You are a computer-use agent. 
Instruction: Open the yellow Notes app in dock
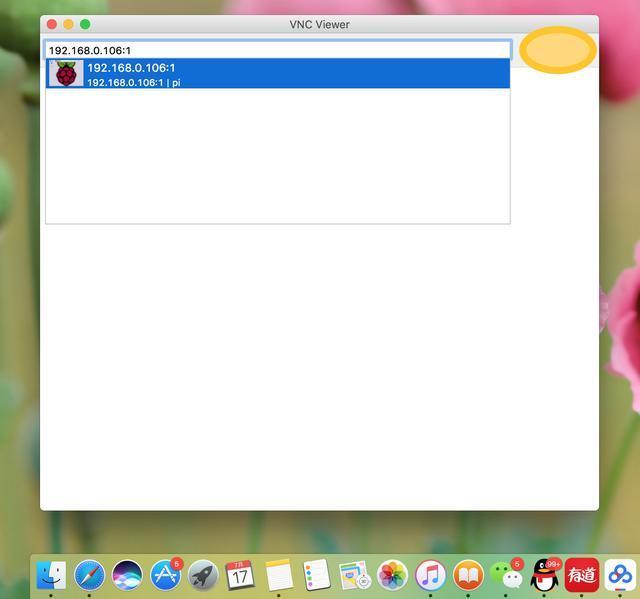coord(279,575)
